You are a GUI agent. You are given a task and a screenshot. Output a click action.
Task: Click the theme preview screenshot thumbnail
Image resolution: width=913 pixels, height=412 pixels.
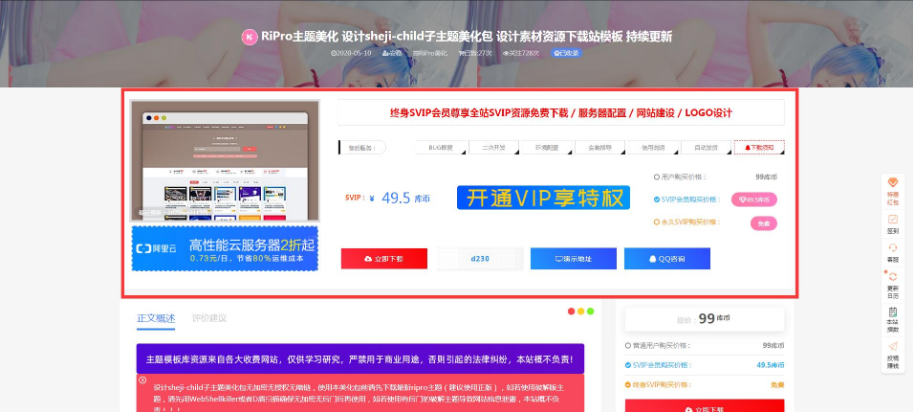[x=225, y=161]
